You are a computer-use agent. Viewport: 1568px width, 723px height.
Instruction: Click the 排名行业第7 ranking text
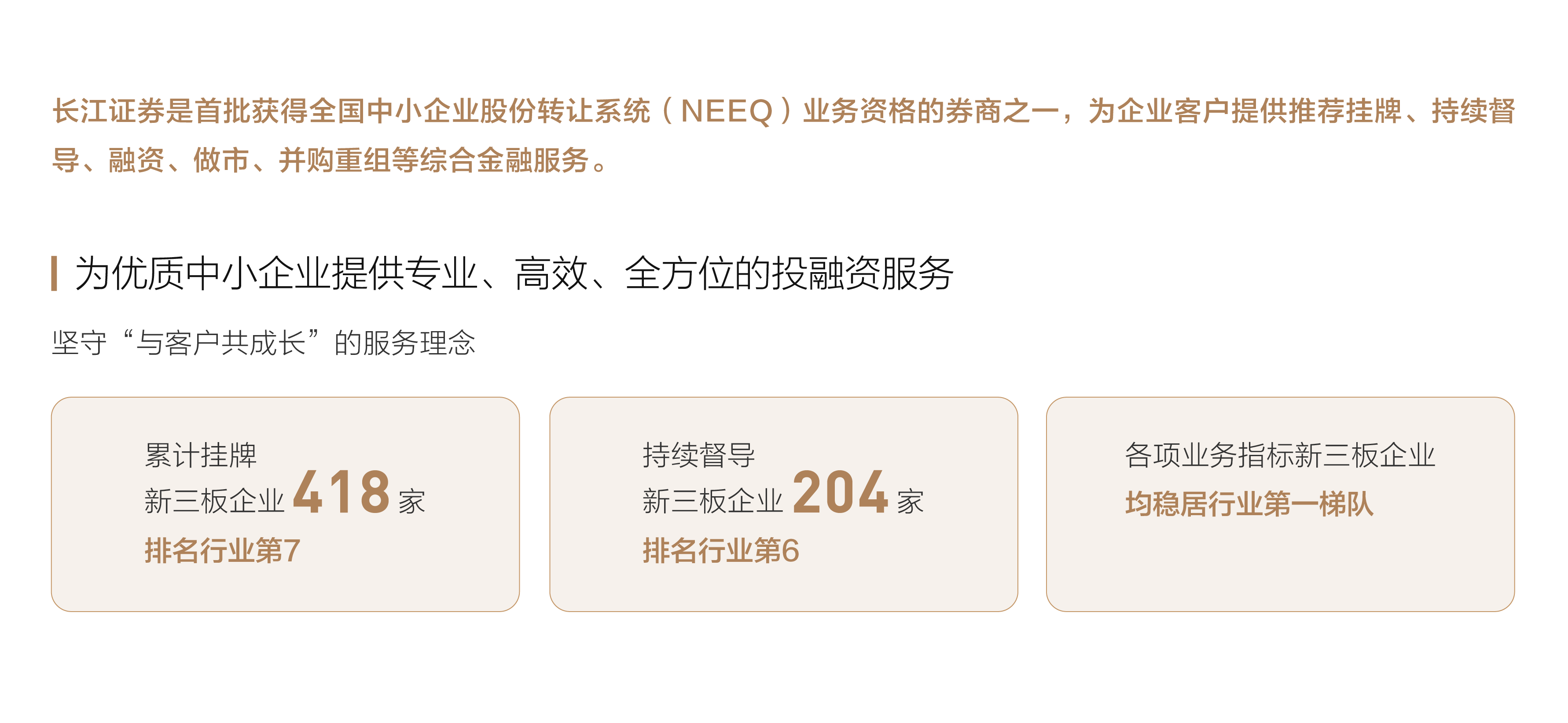[x=222, y=551]
